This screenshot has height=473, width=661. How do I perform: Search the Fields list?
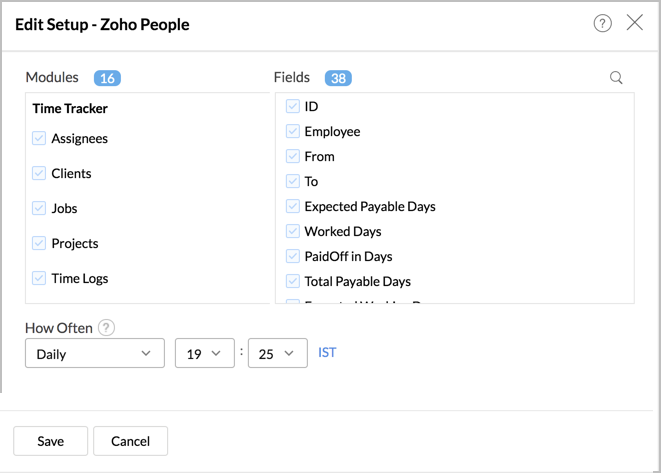coord(616,78)
